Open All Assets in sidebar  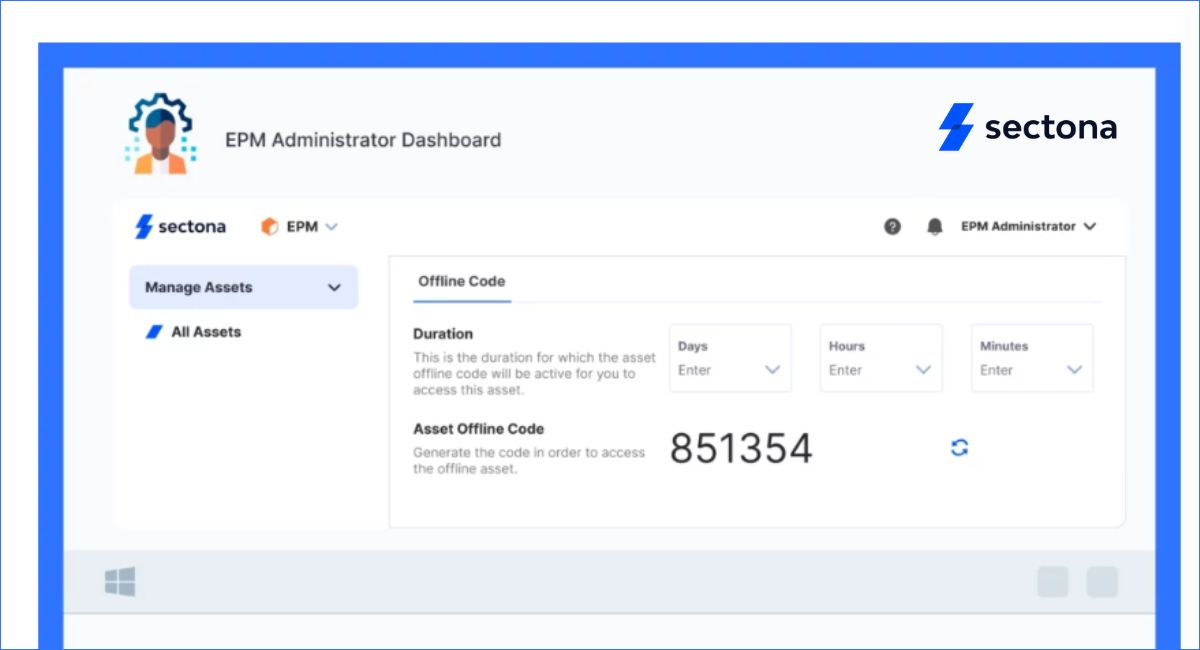[x=206, y=332]
